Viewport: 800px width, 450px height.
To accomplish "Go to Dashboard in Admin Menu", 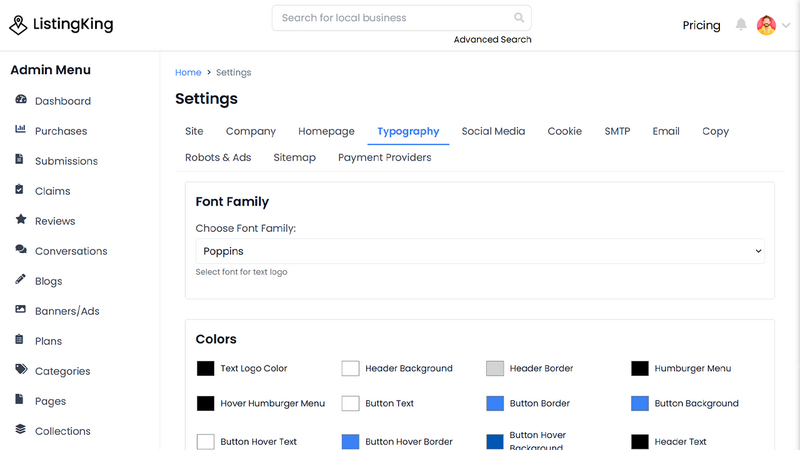I will pos(63,101).
